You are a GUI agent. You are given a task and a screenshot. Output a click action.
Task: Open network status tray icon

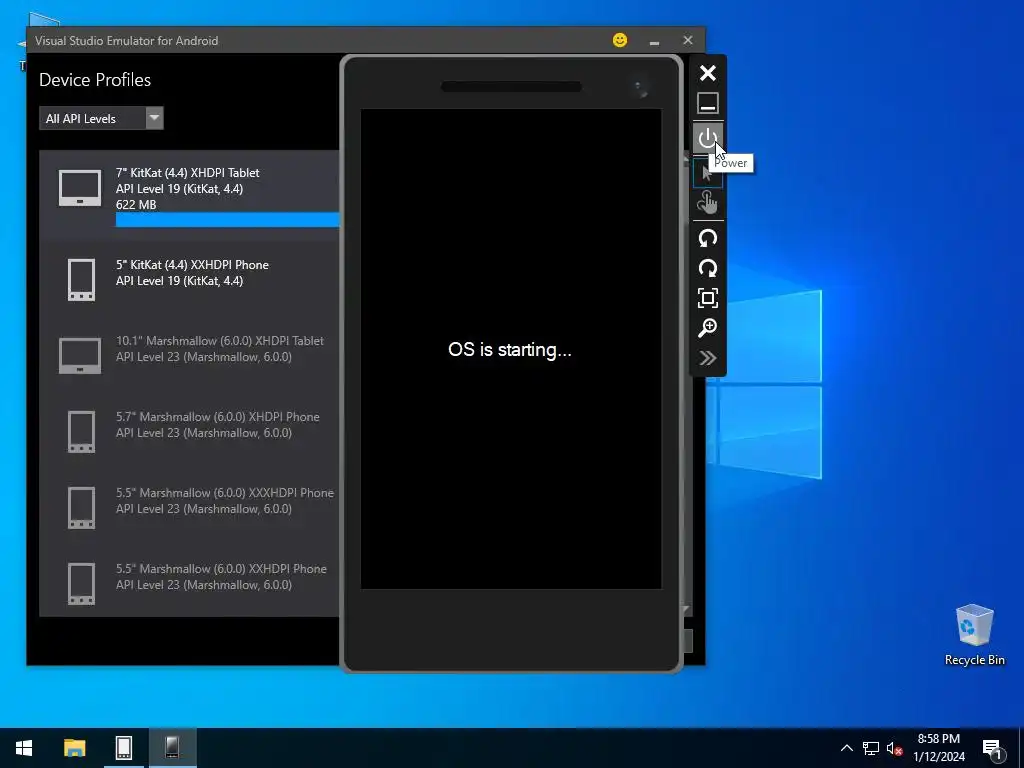tap(871, 748)
